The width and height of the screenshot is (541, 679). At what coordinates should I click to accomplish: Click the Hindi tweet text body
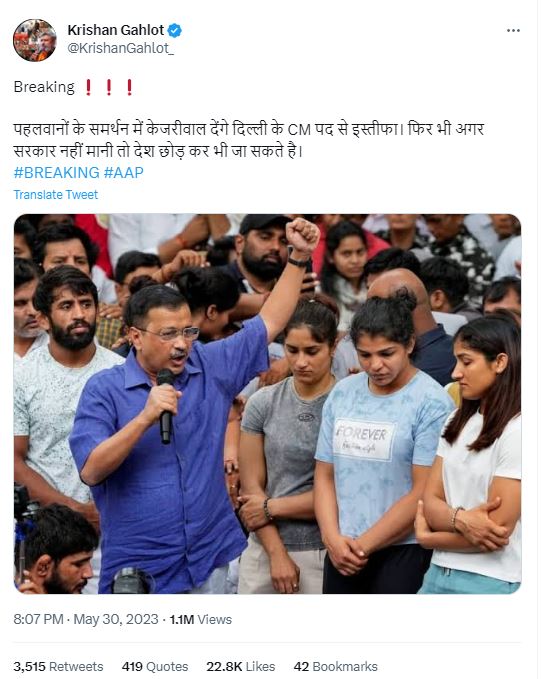pyautogui.click(x=249, y=140)
